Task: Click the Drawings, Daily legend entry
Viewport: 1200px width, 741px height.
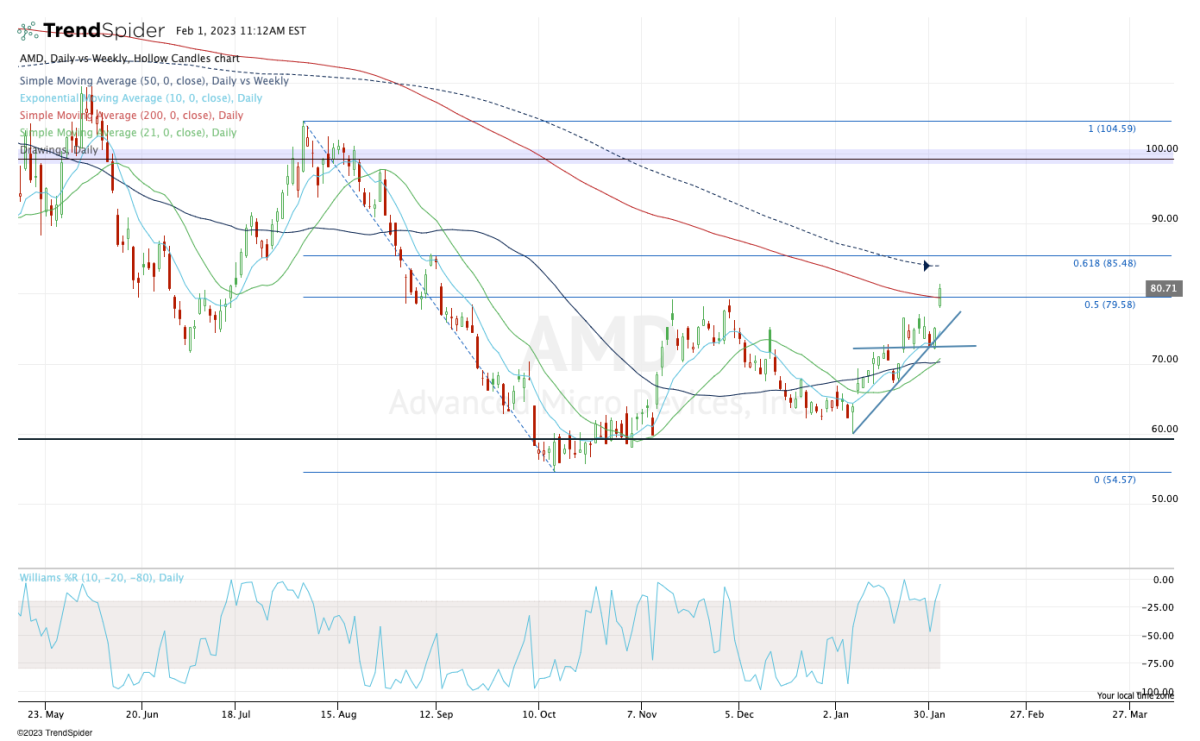Action: (59, 149)
